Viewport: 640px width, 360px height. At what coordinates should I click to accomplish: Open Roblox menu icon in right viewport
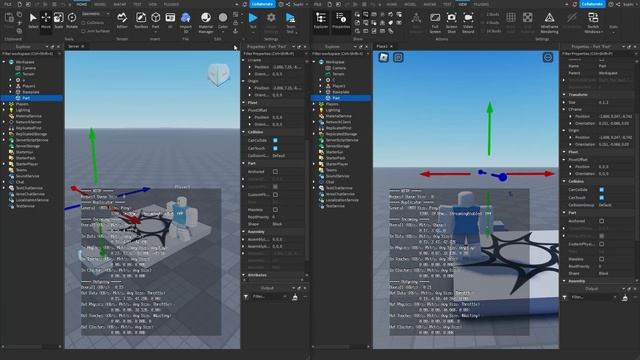[383, 58]
